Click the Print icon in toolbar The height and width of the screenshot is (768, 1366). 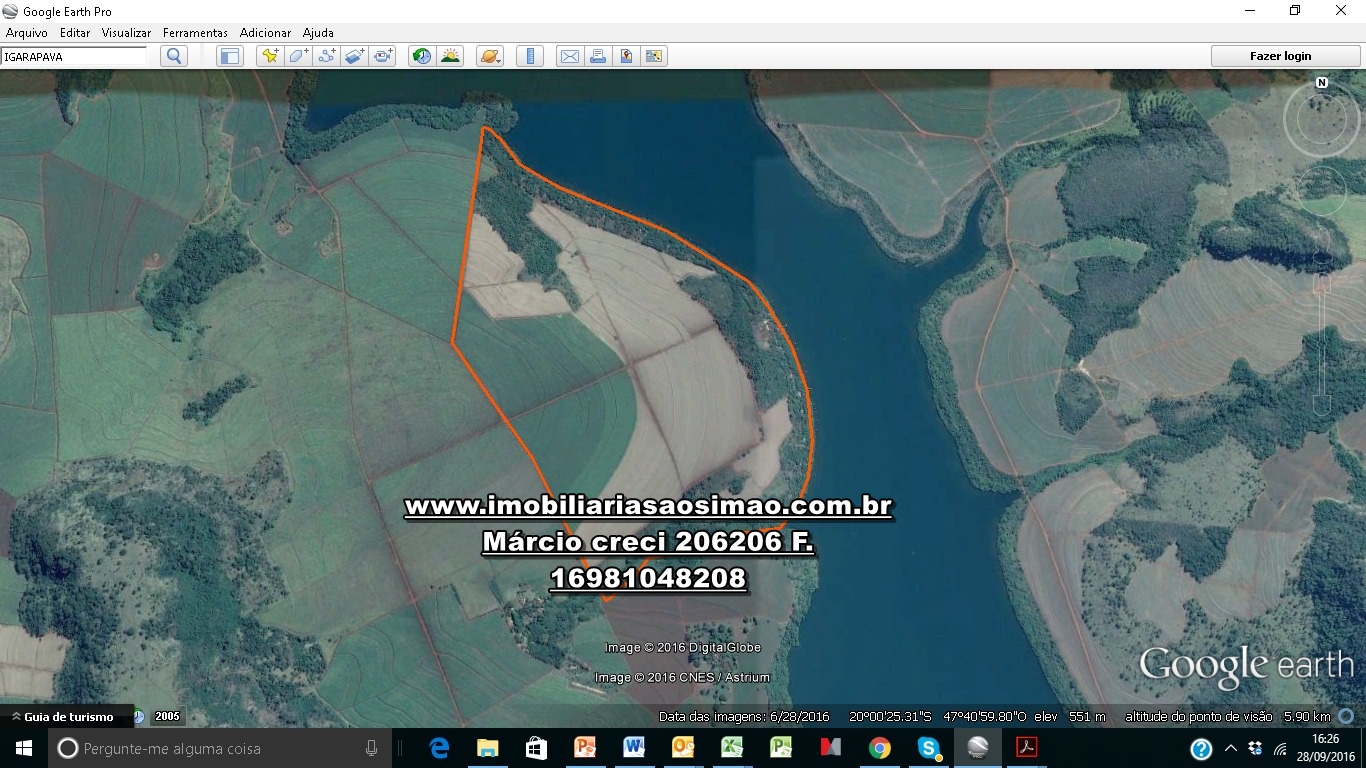click(598, 56)
